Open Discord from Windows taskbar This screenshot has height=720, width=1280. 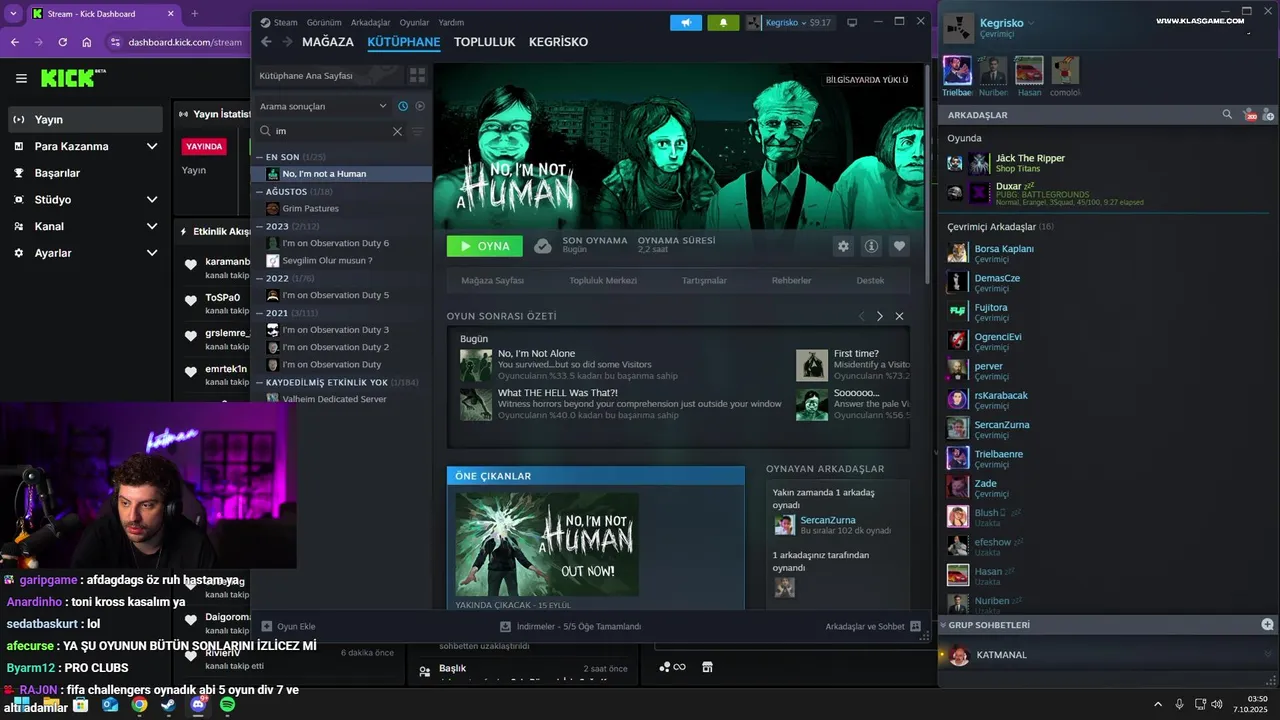[198, 705]
